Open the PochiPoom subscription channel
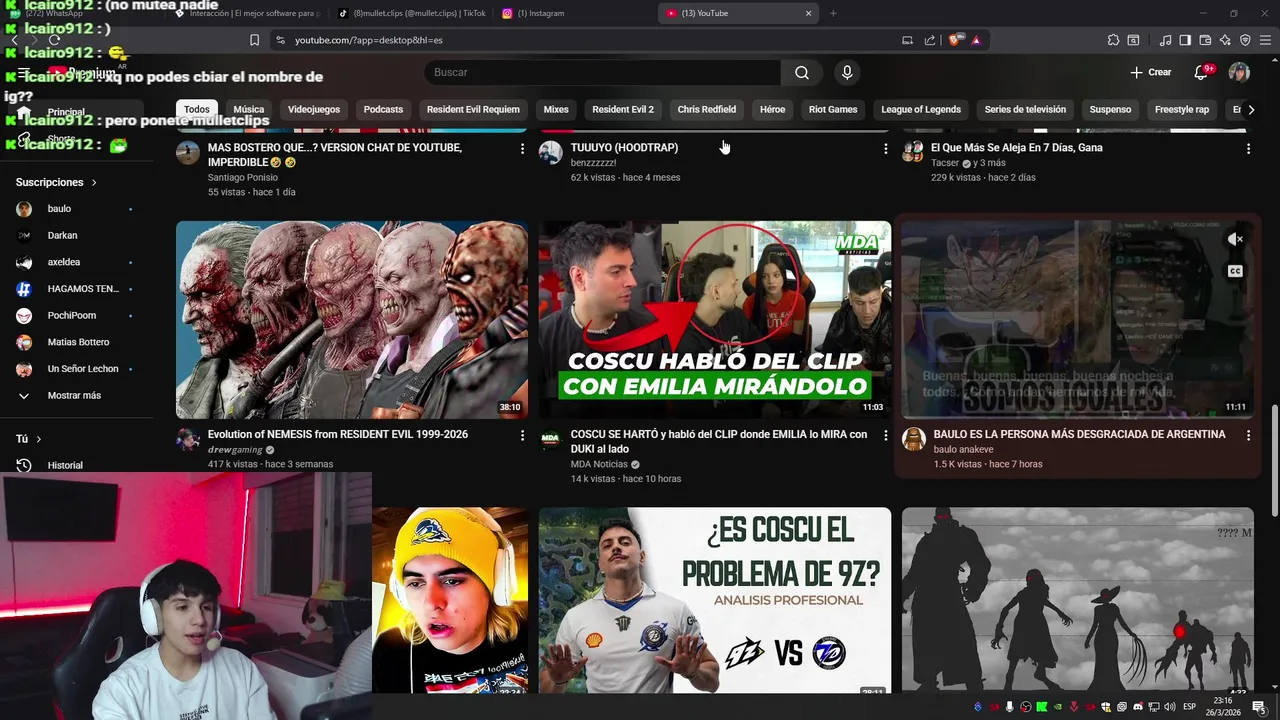This screenshot has width=1280, height=720. click(x=76, y=315)
